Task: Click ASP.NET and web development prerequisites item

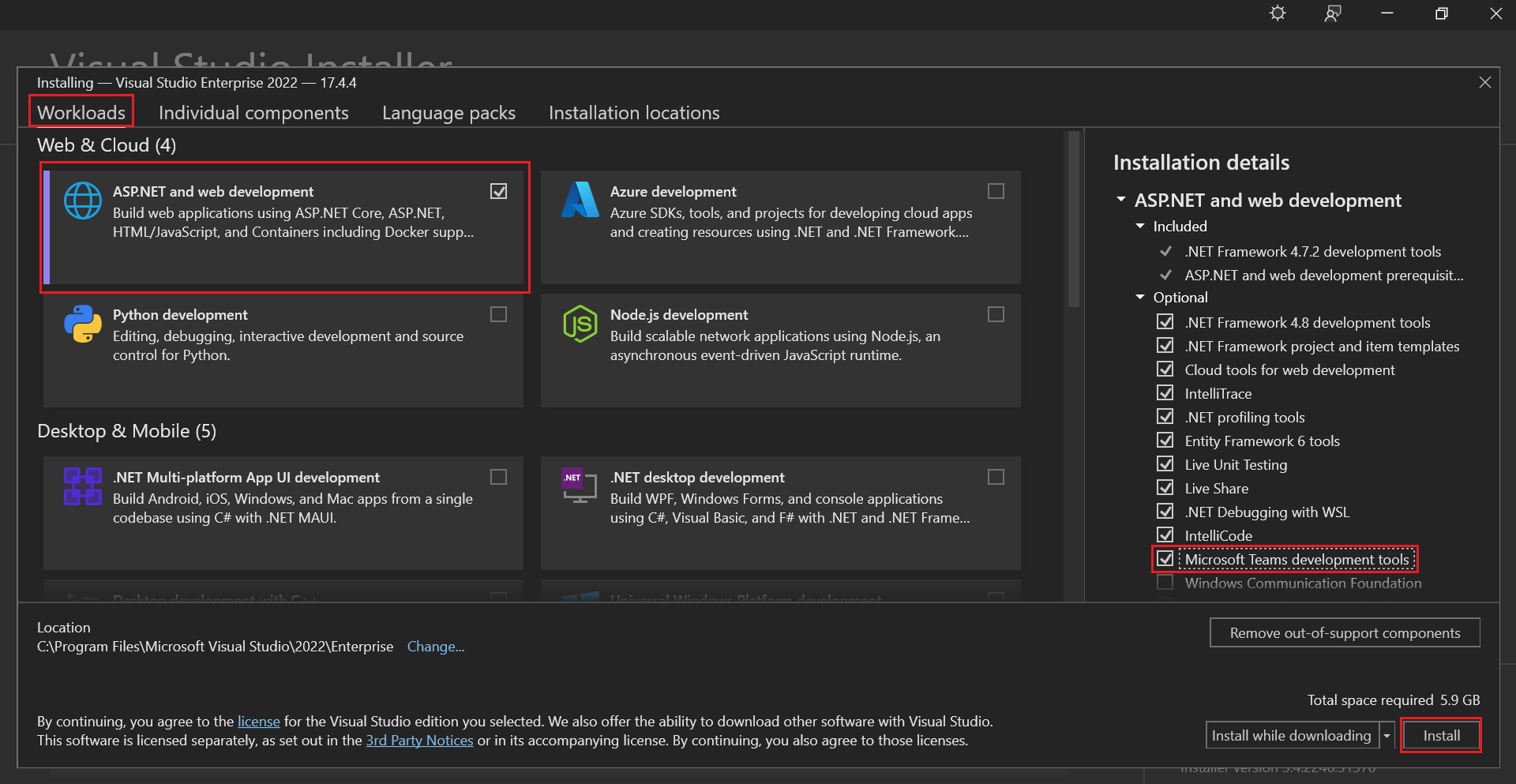Action: pyautogui.click(x=1324, y=275)
